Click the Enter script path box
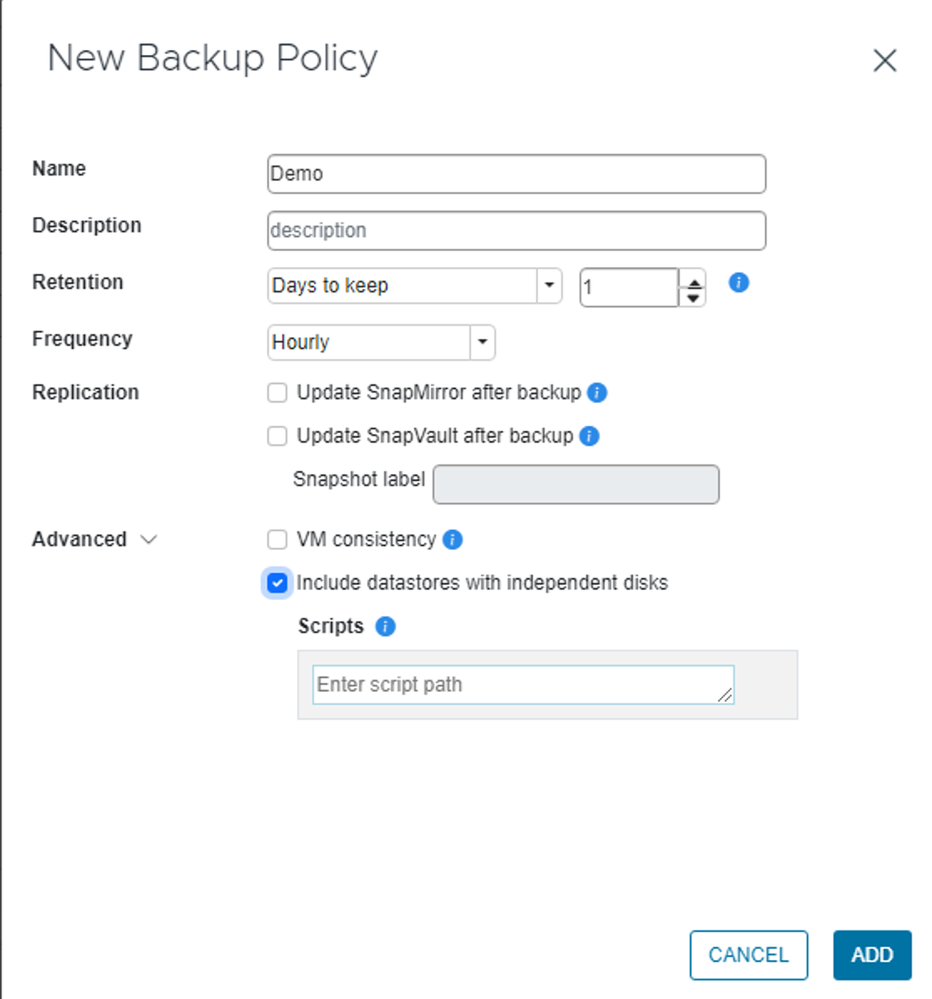 click(x=522, y=685)
